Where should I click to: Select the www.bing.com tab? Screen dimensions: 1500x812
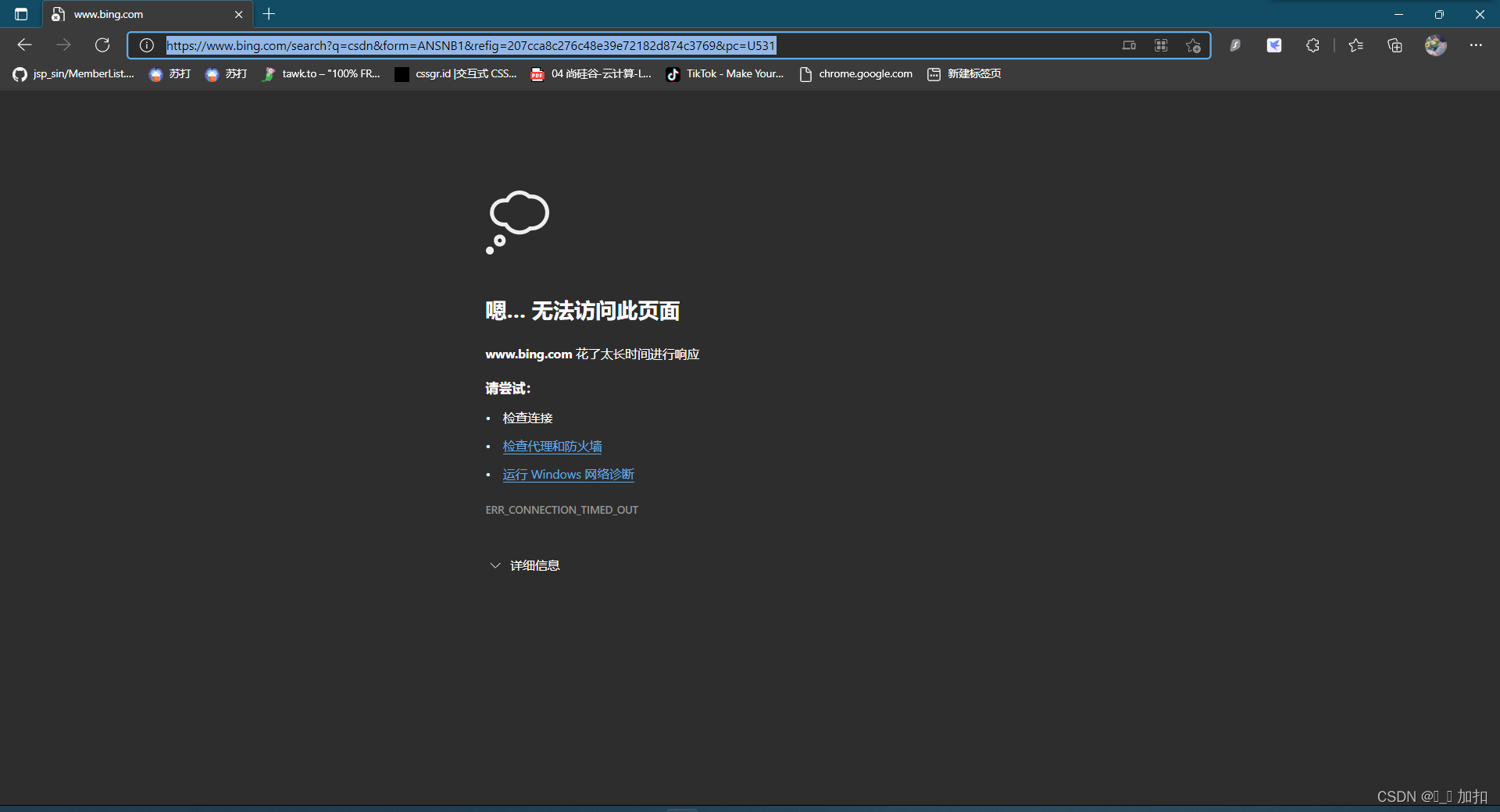pos(147,14)
